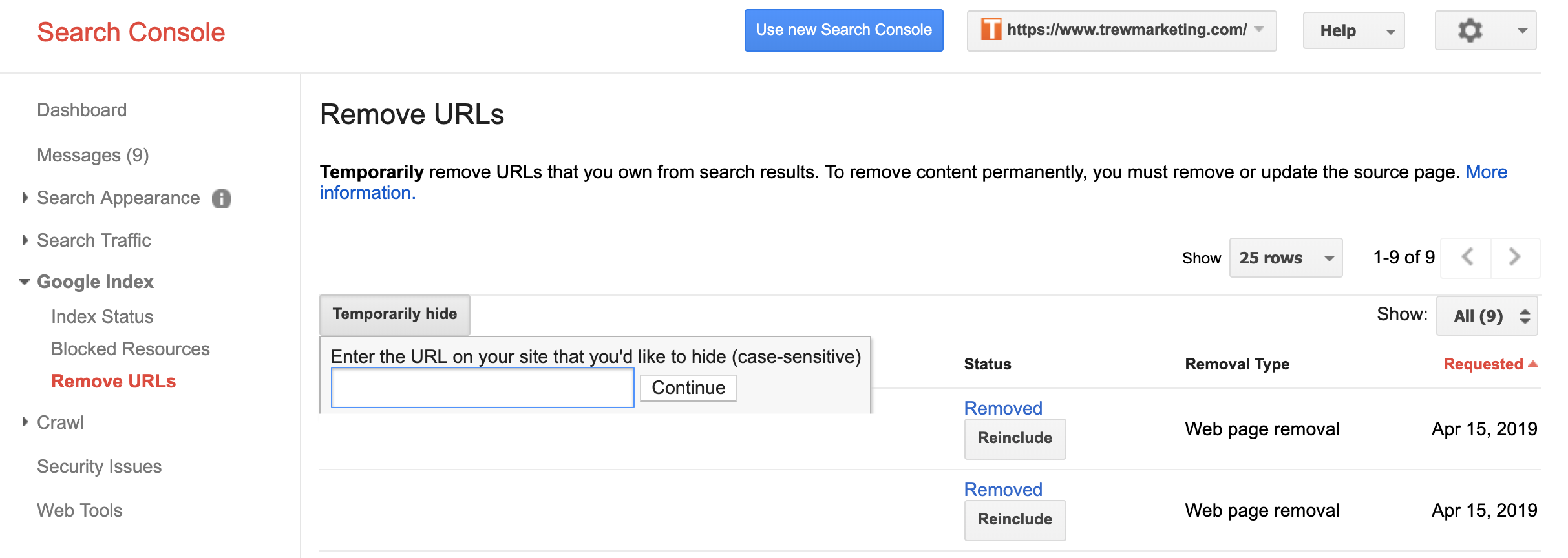Expand the Search Traffic section
The height and width of the screenshot is (558, 1568).
pyautogui.click(x=26, y=240)
